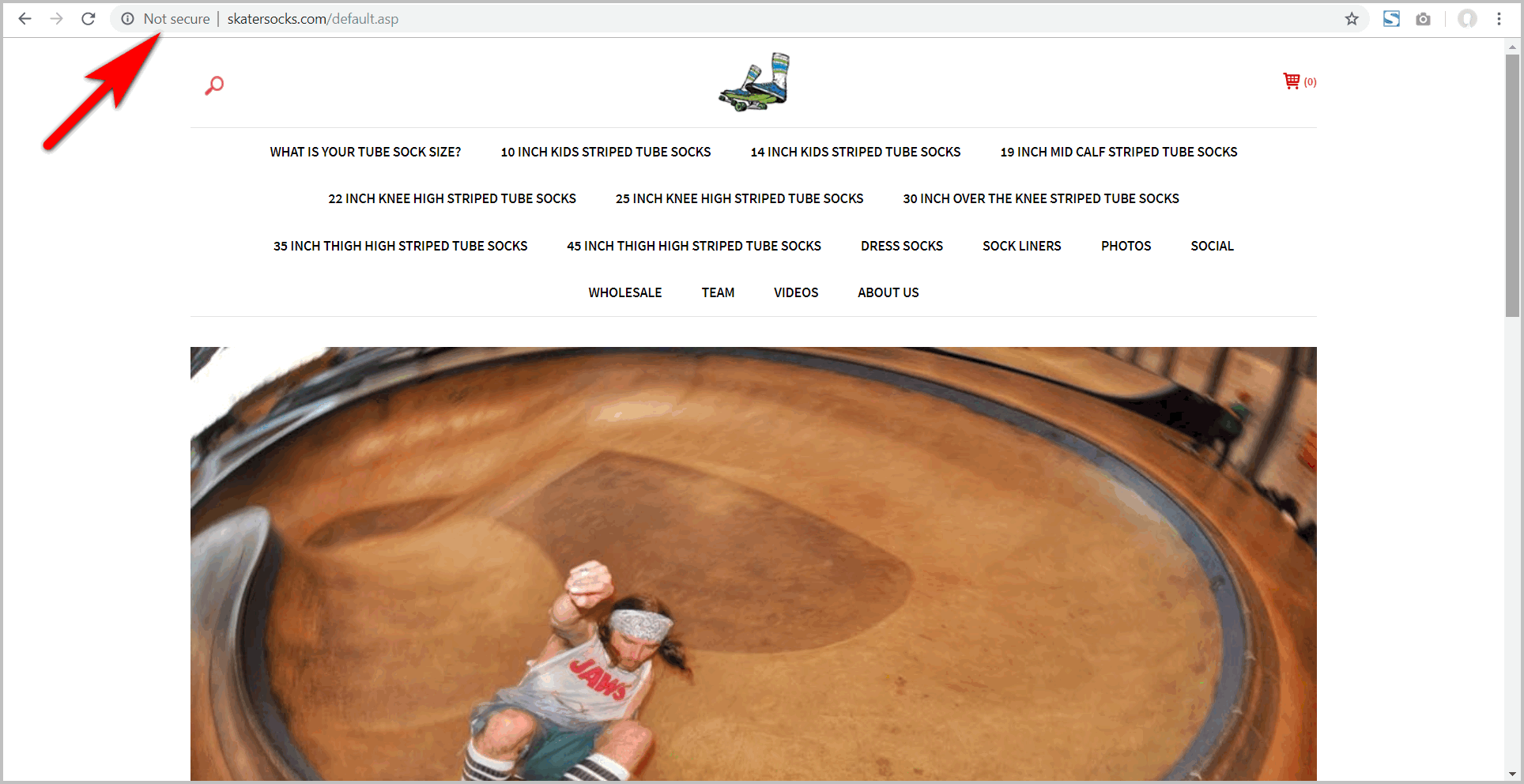Open the DRESS SOCKS category
The width and height of the screenshot is (1524, 784).
901,246
